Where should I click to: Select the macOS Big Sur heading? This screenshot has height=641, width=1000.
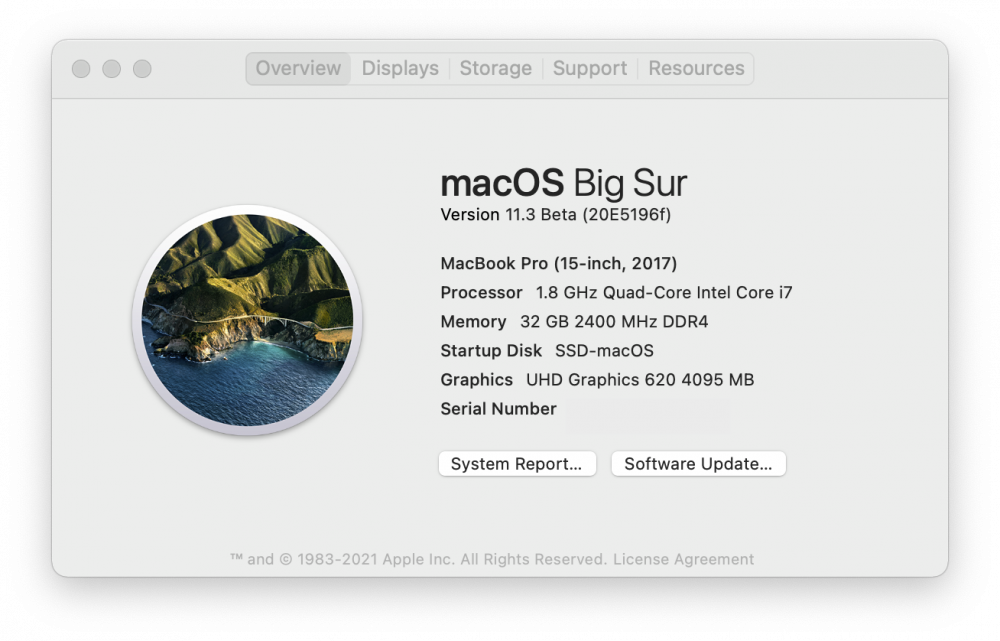tap(564, 183)
